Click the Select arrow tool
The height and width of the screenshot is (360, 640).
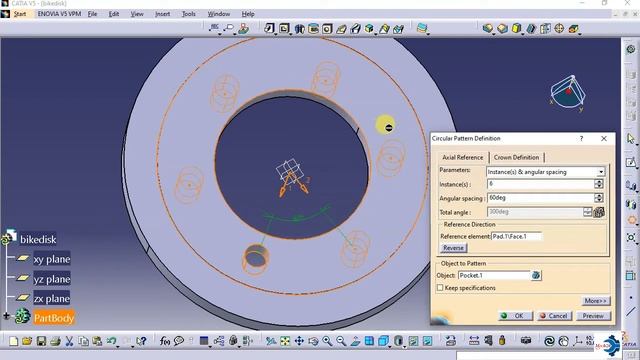point(631,139)
